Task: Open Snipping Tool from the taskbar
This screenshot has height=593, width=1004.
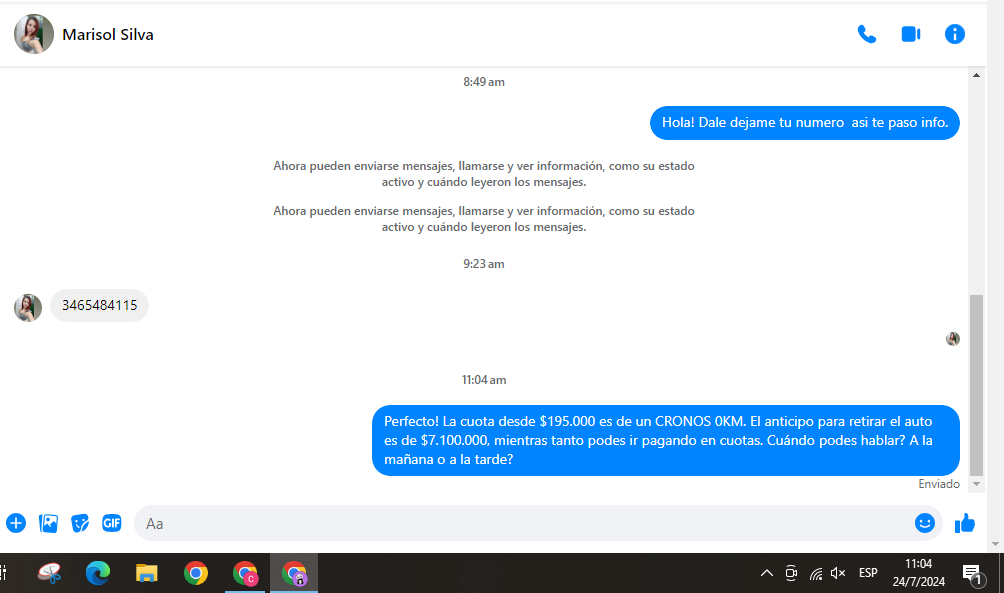Action: click(49, 573)
